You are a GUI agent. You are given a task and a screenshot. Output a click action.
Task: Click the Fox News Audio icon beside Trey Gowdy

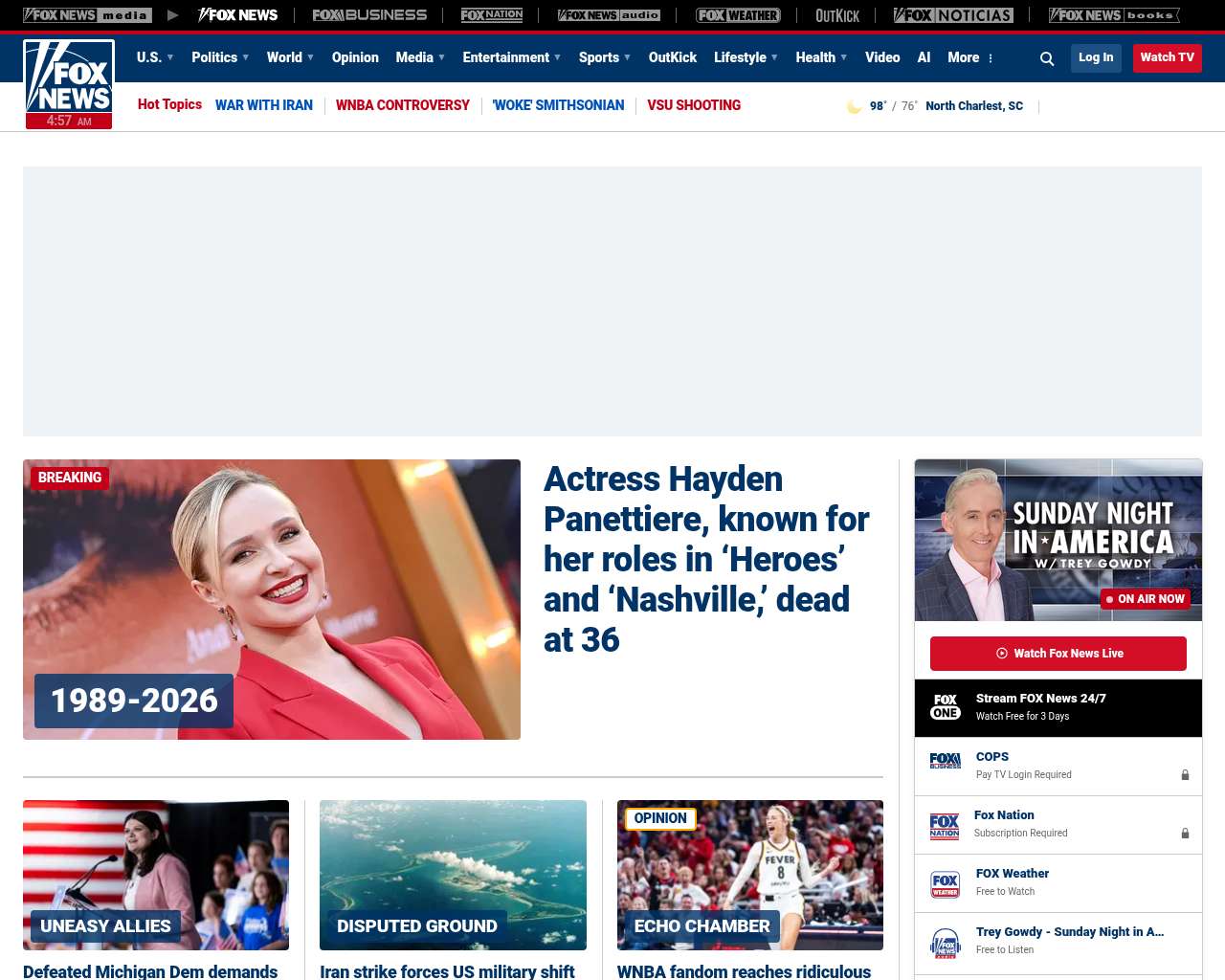pyautogui.click(x=946, y=943)
